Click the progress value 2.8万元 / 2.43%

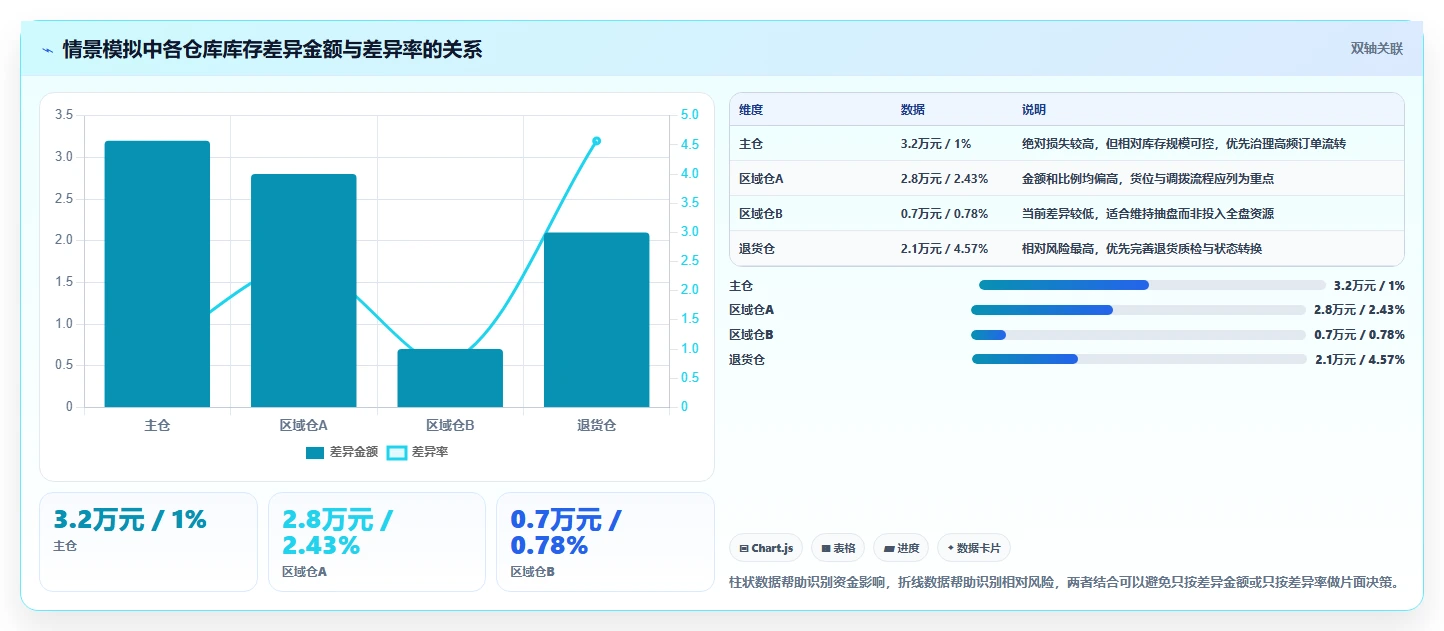[x=1359, y=310]
